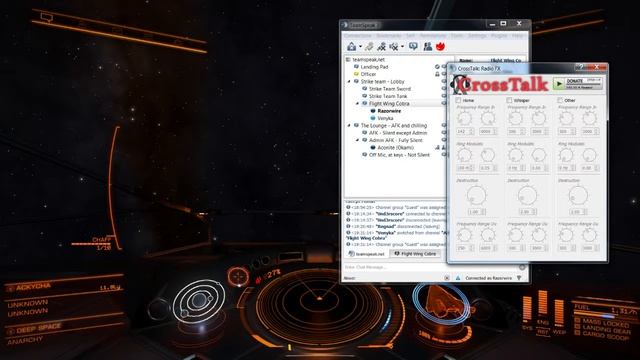The width and height of the screenshot is (640, 360).
Task: Open the Plugins menu in TeamSpeak
Action: point(499,36)
